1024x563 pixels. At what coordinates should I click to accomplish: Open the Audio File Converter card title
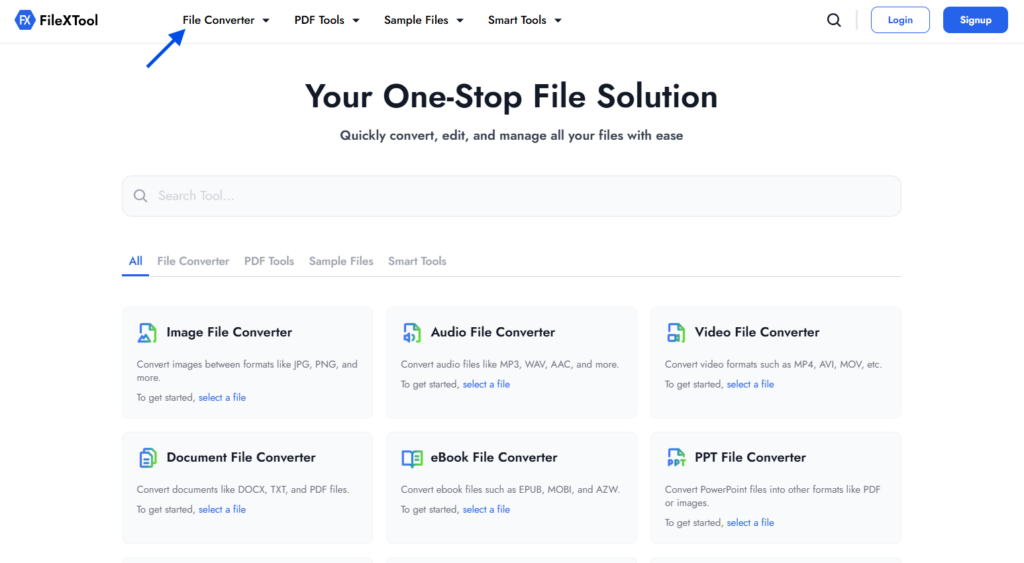492,332
